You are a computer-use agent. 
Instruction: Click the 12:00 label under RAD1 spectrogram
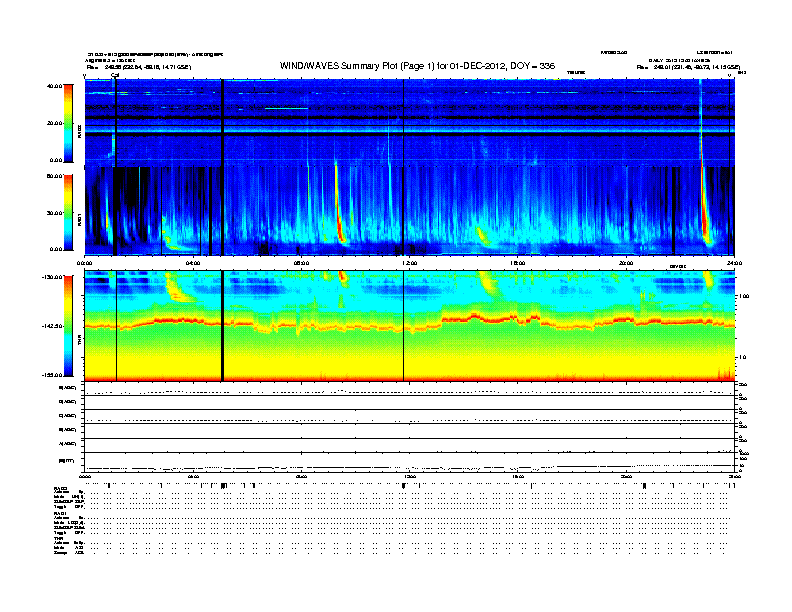point(409,263)
